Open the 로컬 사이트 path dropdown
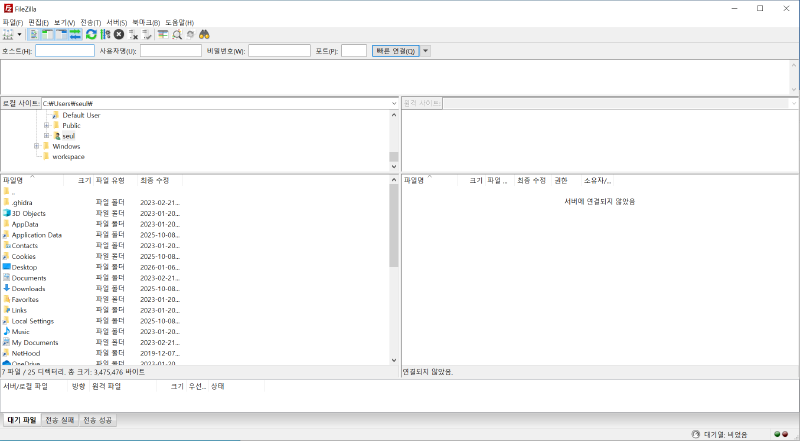800x441 pixels. pyautogui.click(x=394, y=103)
